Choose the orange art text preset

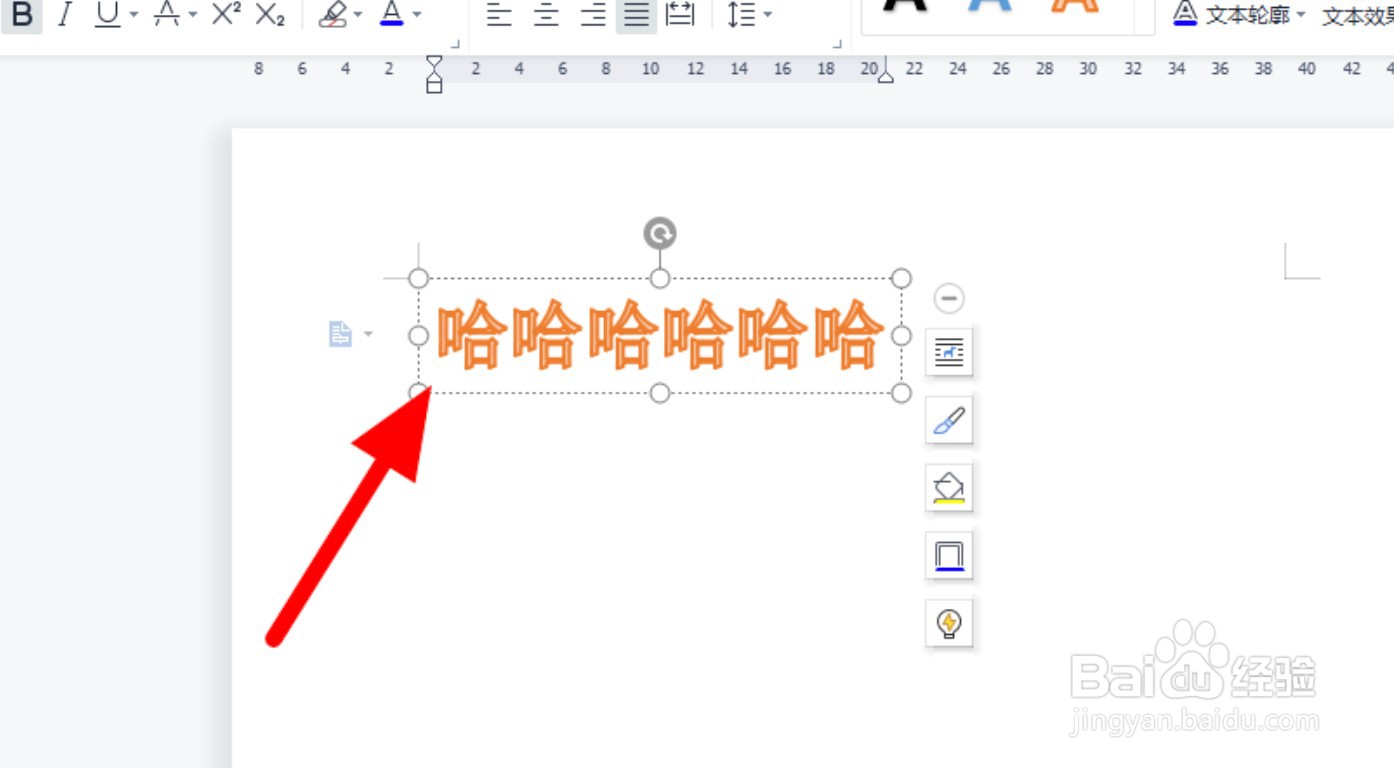coord(1075,8)
